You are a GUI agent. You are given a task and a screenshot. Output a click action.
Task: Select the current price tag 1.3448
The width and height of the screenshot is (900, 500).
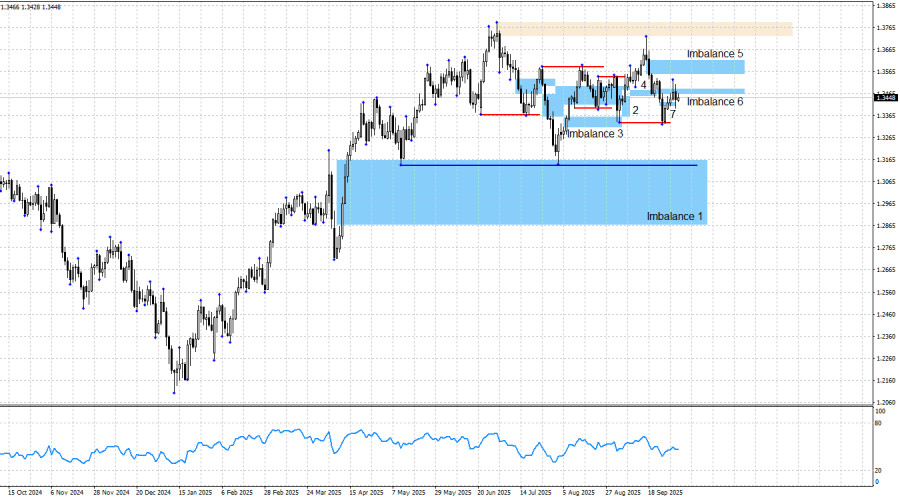point(885,97)
